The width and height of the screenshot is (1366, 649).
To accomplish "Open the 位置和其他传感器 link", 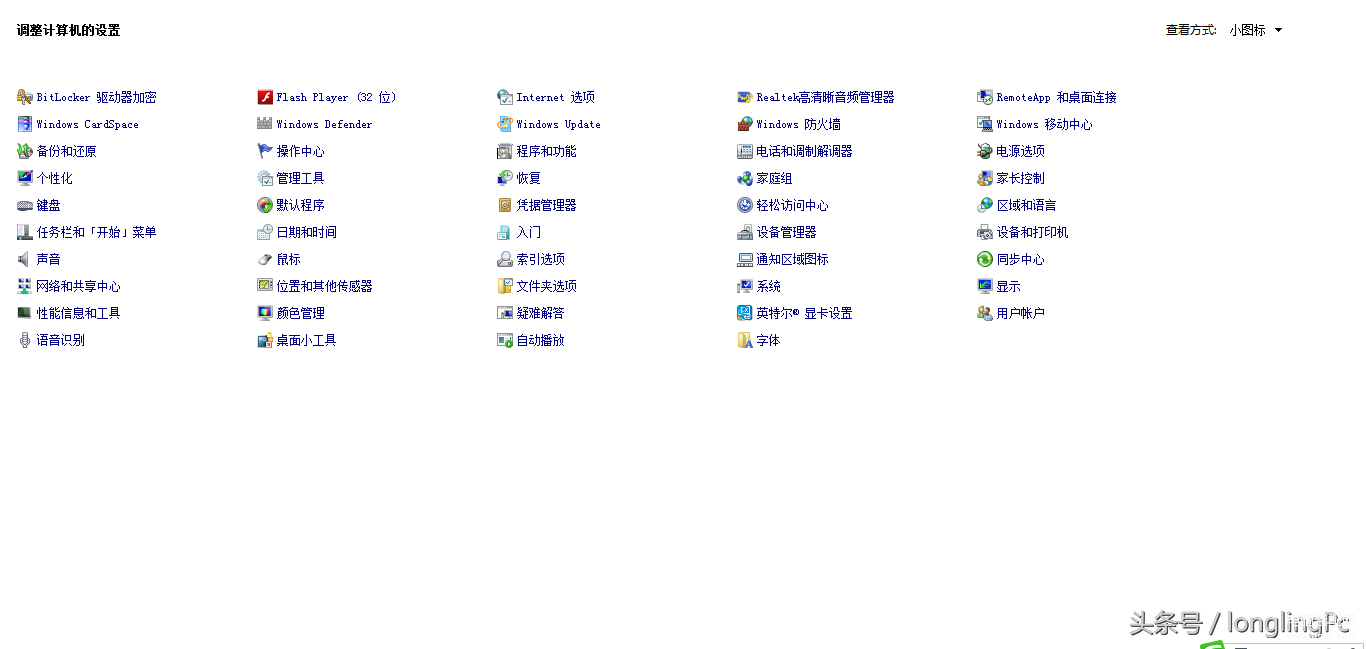I will pos(325,286).
